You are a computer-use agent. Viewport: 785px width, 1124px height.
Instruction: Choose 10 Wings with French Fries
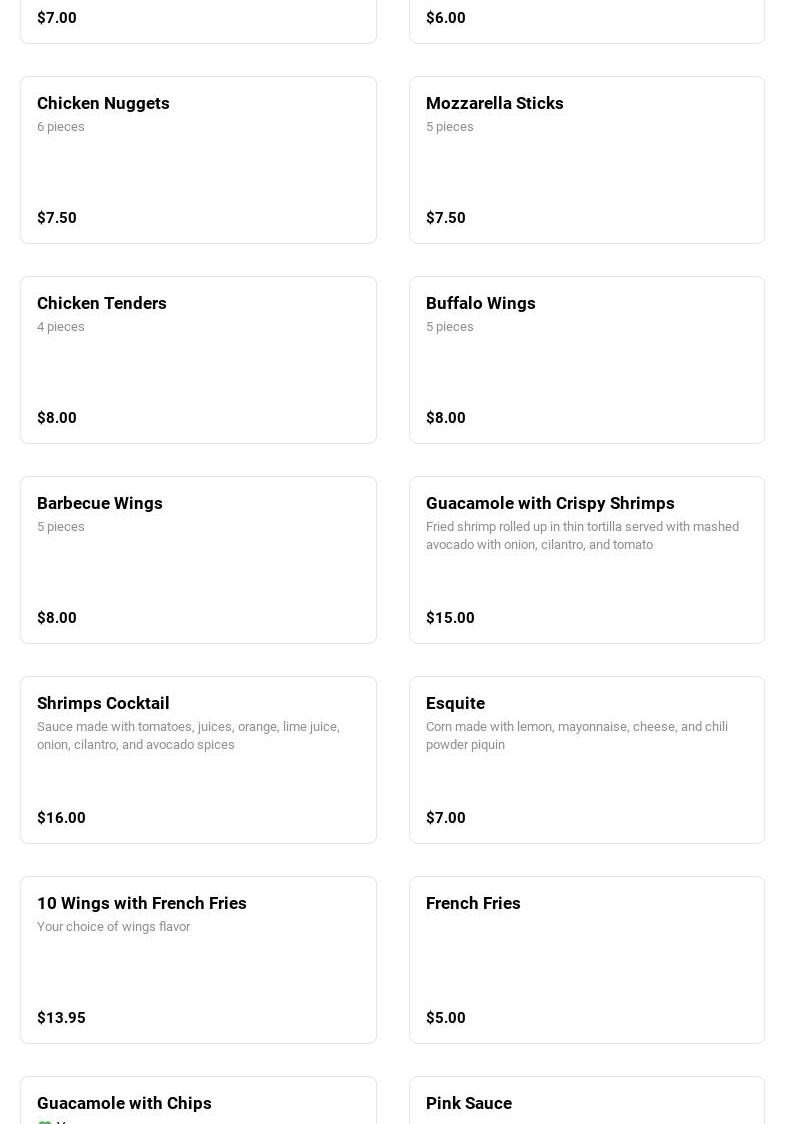tap(198, 960)
